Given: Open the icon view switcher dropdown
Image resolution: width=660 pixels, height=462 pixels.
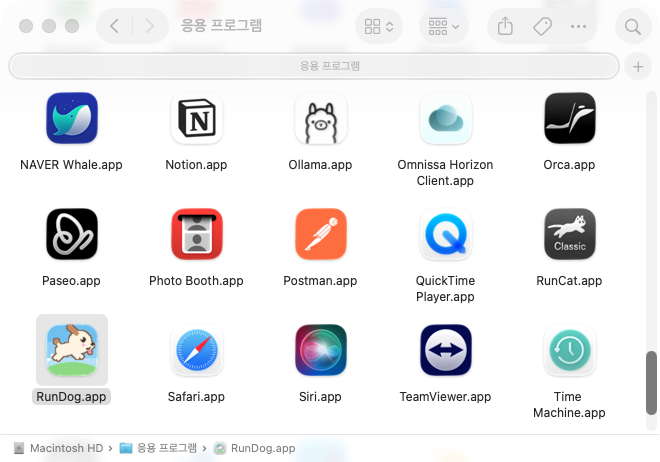Looking at the screenshot, I should point(379,26).
